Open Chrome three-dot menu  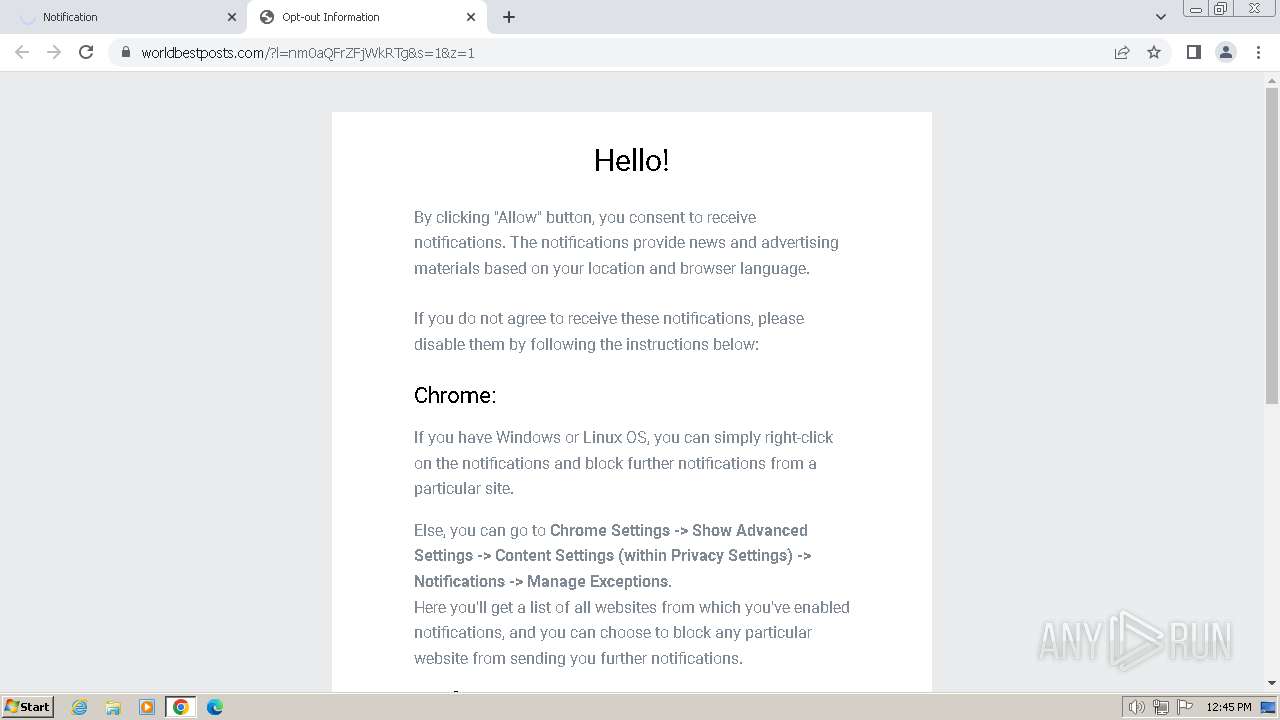pyautogui.click(x=1258, y=52)
